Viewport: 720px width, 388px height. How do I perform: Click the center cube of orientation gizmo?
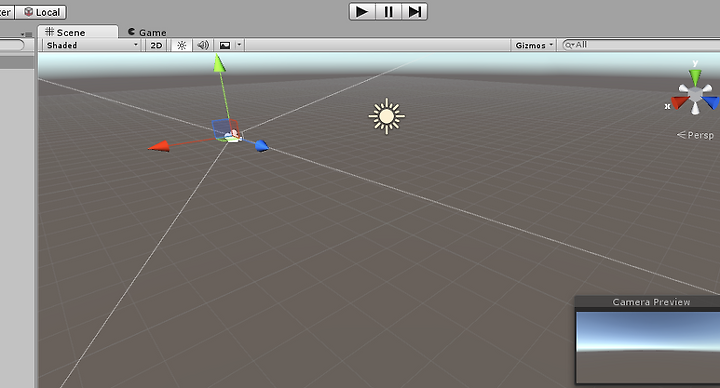(x=695, y=95)
